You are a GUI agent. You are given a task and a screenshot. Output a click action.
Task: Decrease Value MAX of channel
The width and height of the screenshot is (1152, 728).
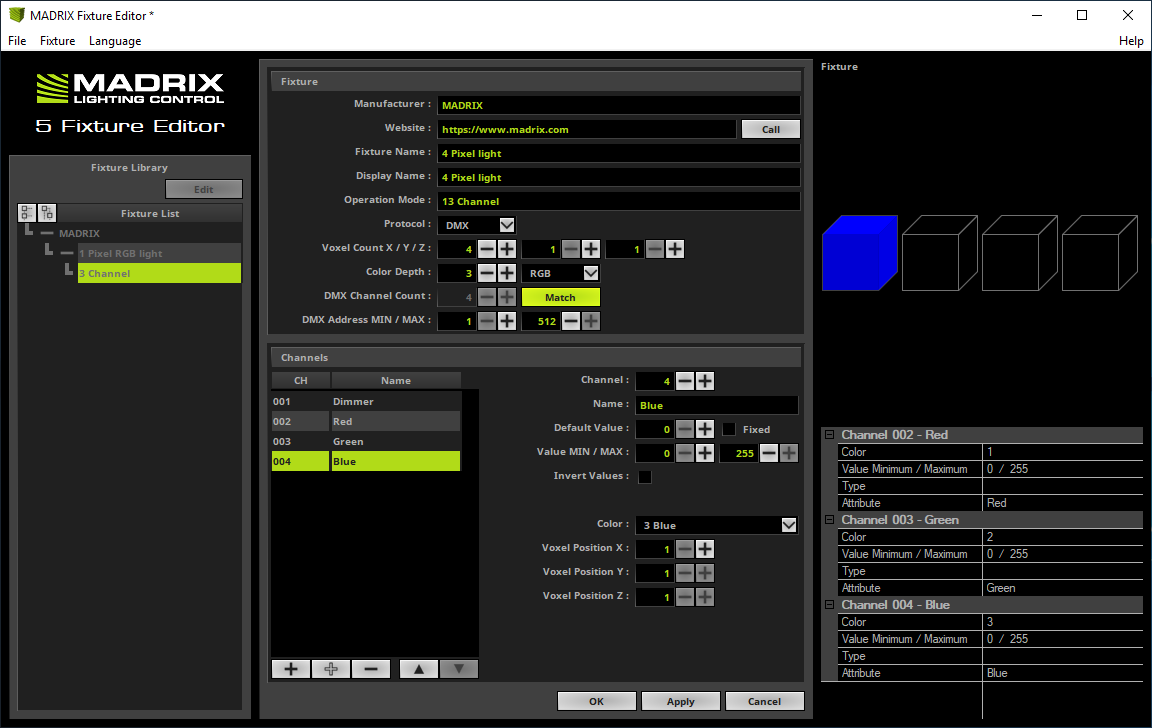click(x=768, y=453)
